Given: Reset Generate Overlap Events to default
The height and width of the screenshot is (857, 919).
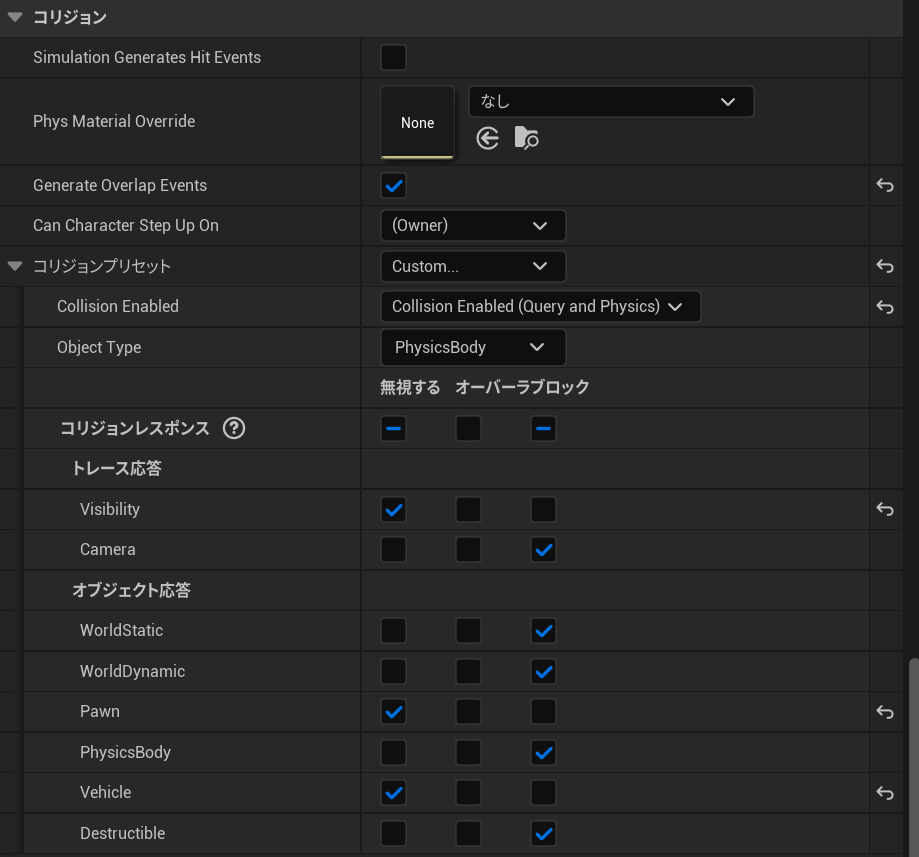Looking at the screenshot, I should coord(885,186).
